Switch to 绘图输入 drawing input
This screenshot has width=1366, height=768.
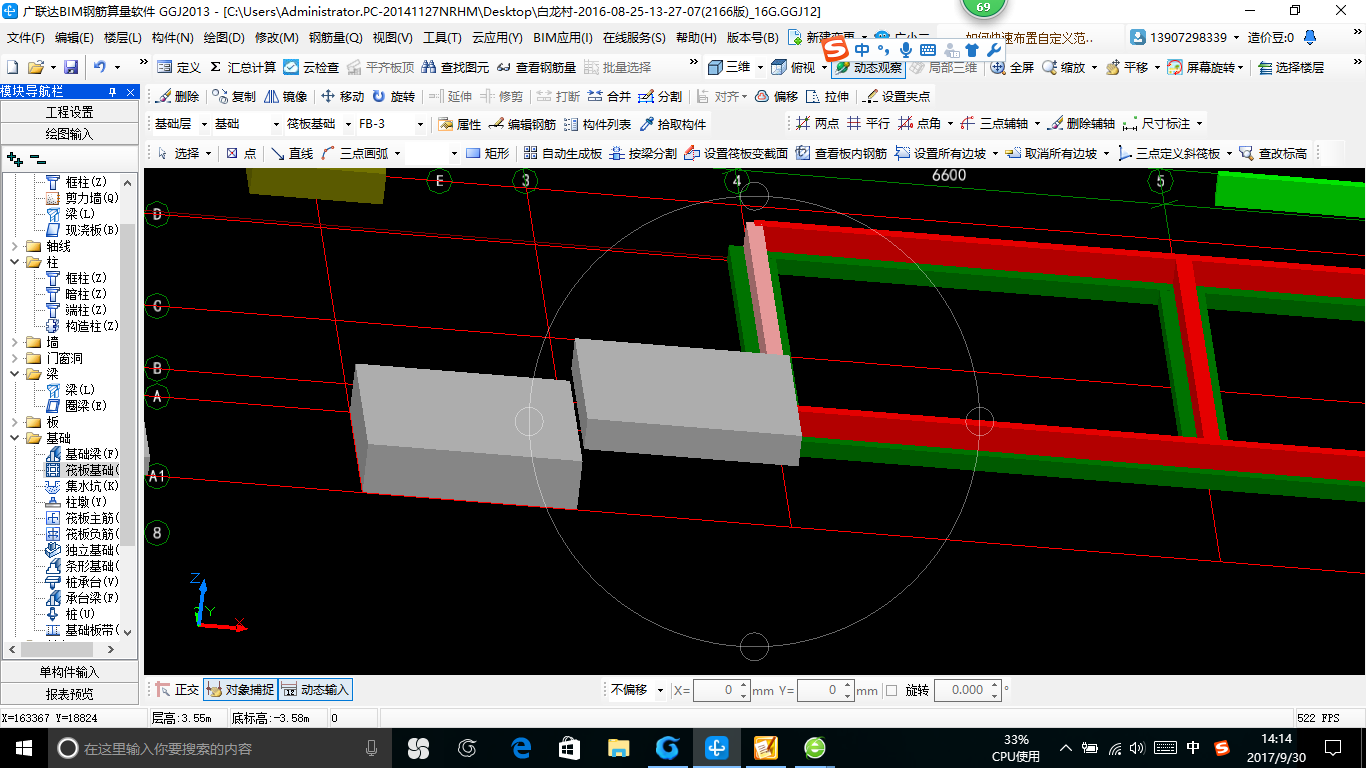(70, 133)
